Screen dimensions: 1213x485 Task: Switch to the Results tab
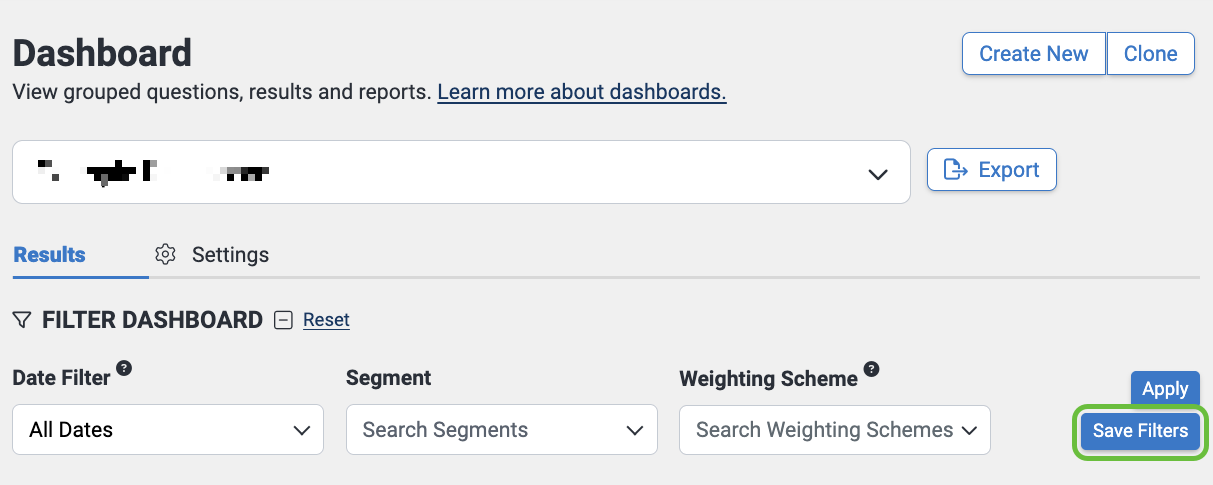coord(50,254)
